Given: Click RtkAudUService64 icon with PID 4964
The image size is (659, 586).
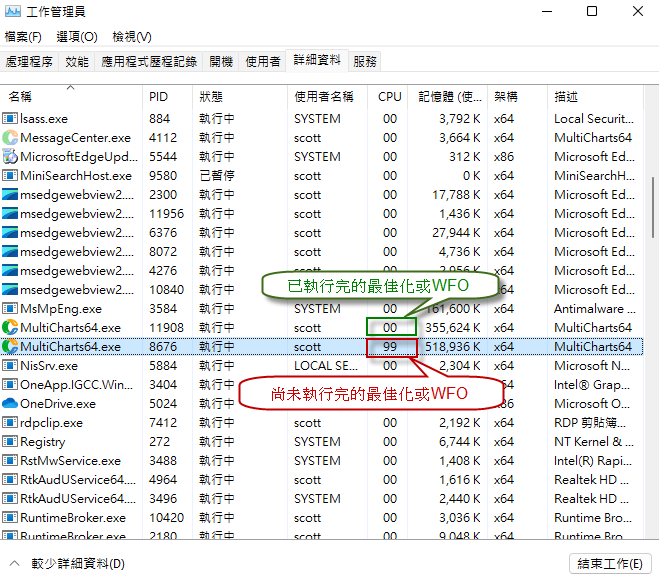Looking at the screenshot, I should point(10,479).
